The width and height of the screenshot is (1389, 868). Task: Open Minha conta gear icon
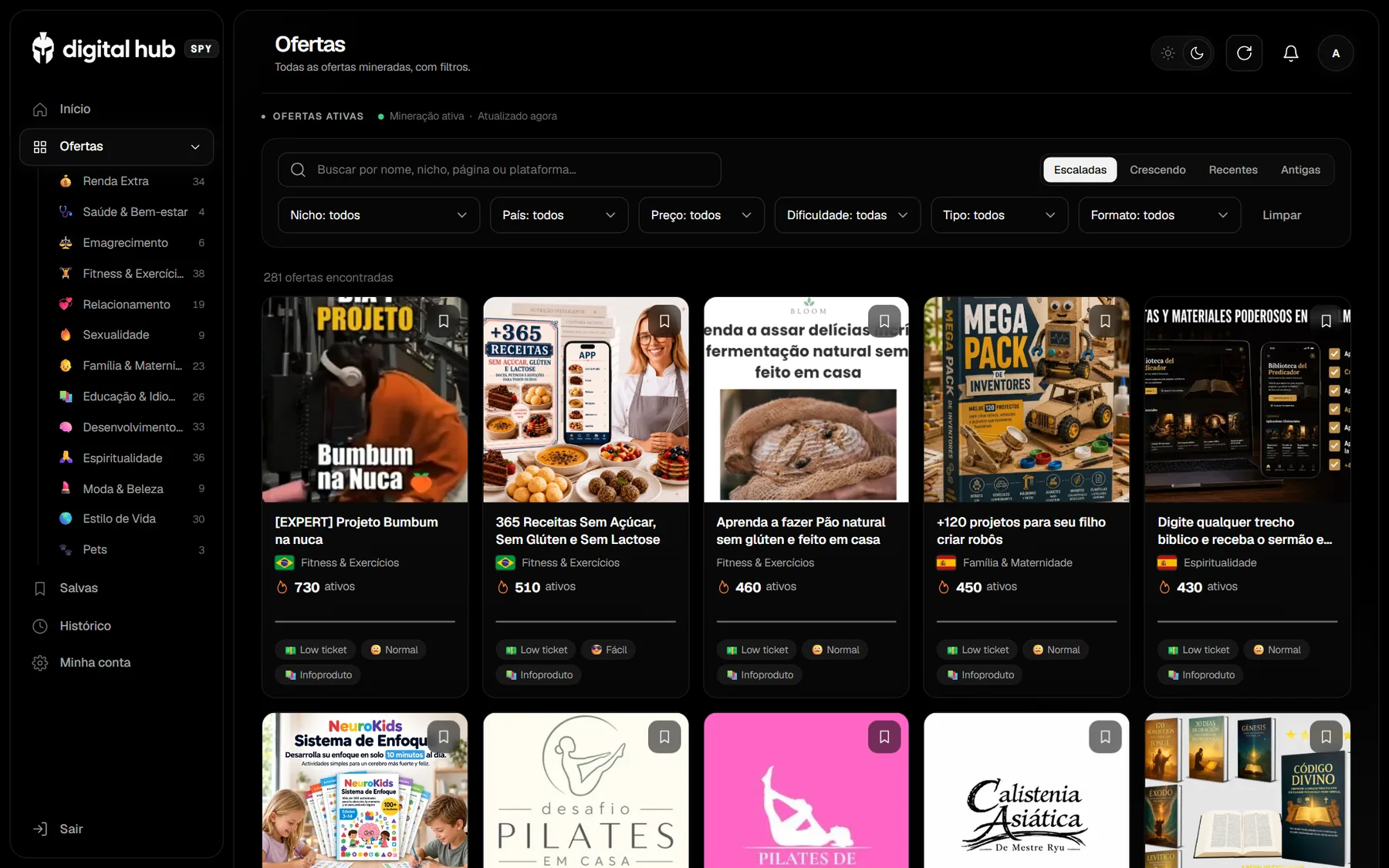point(40,663)
